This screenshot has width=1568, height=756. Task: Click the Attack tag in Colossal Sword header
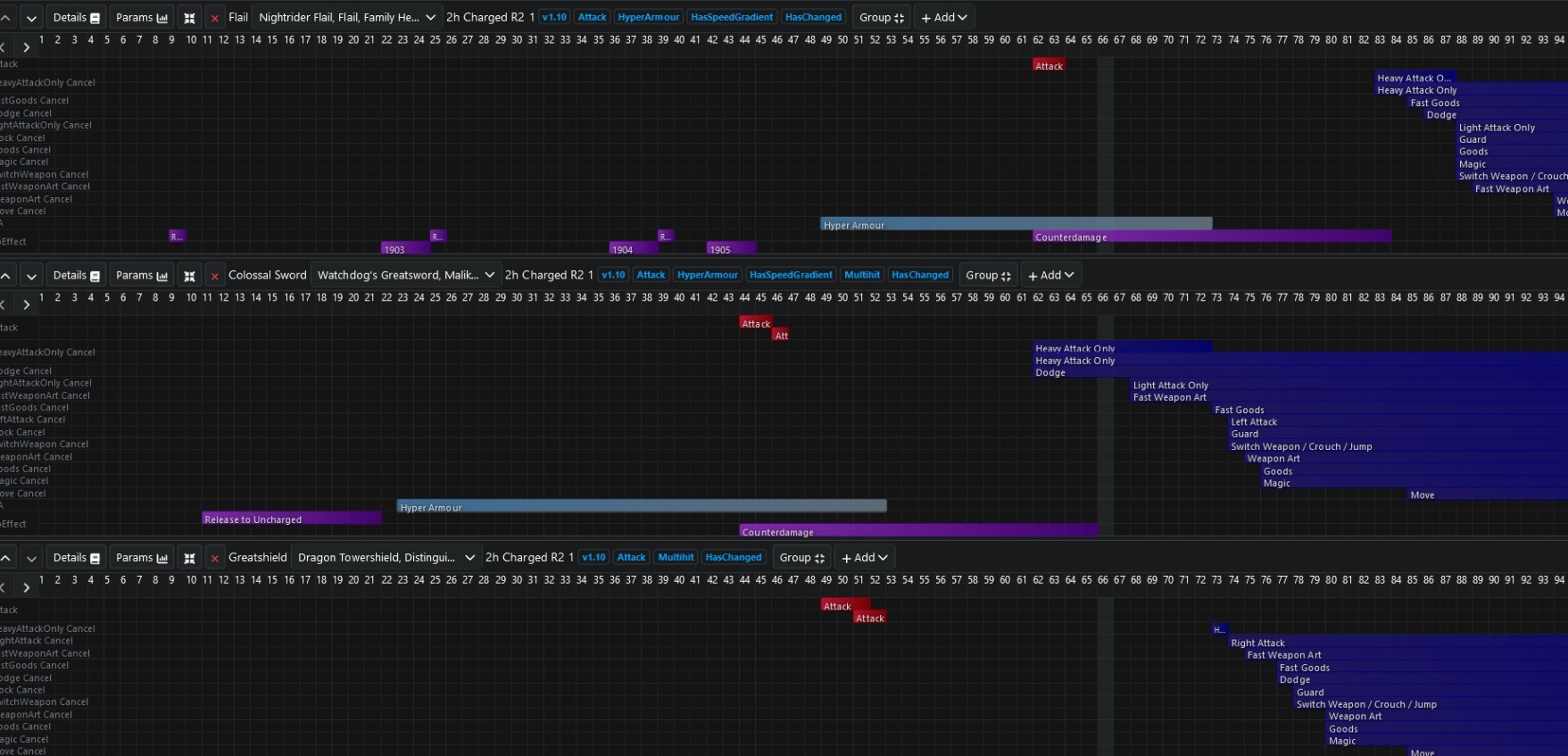coord(651,275)
